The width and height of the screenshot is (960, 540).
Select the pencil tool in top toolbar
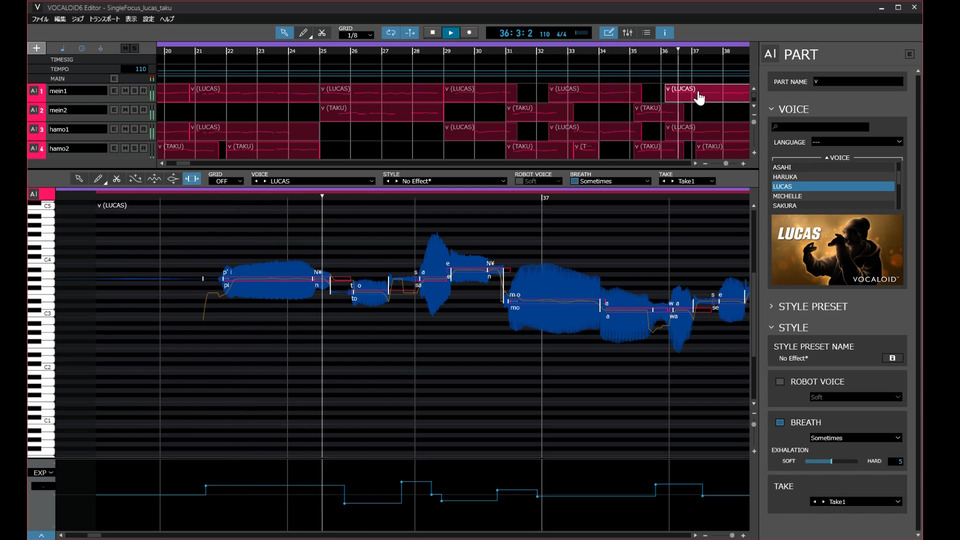[303, 32]
